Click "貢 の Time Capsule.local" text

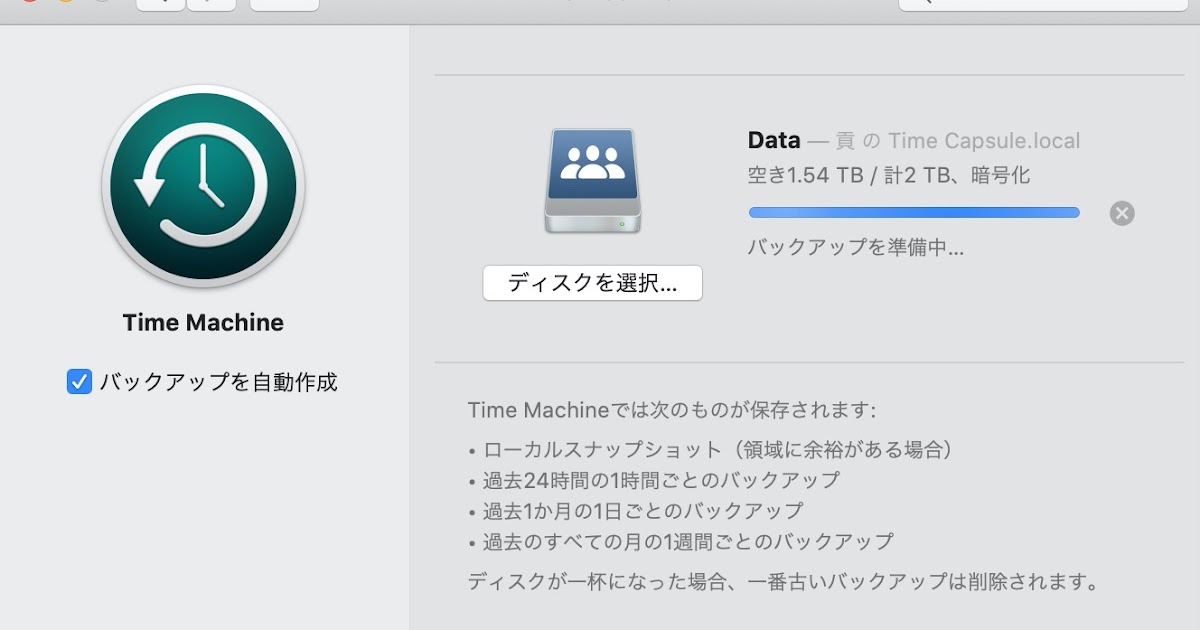tap(958, 141)
